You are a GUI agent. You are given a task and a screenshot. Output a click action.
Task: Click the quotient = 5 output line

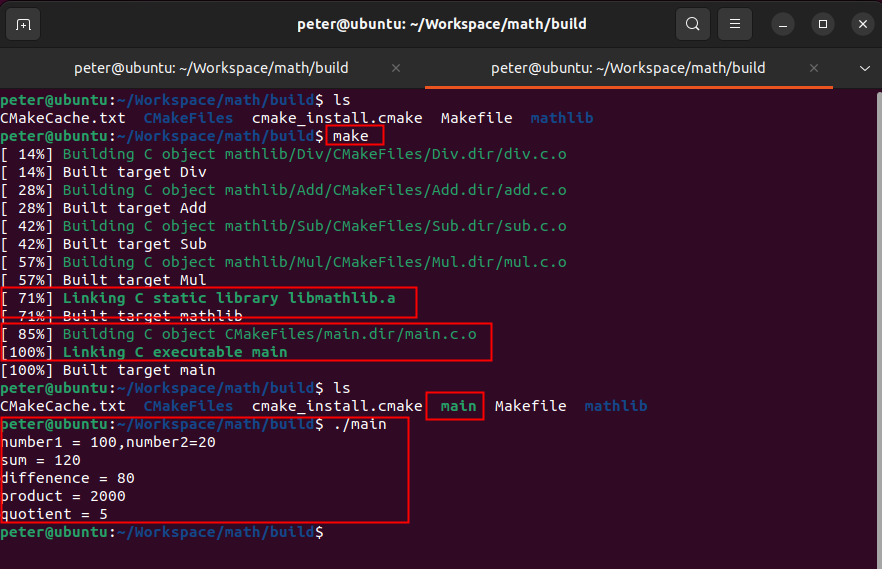point(54,514)
